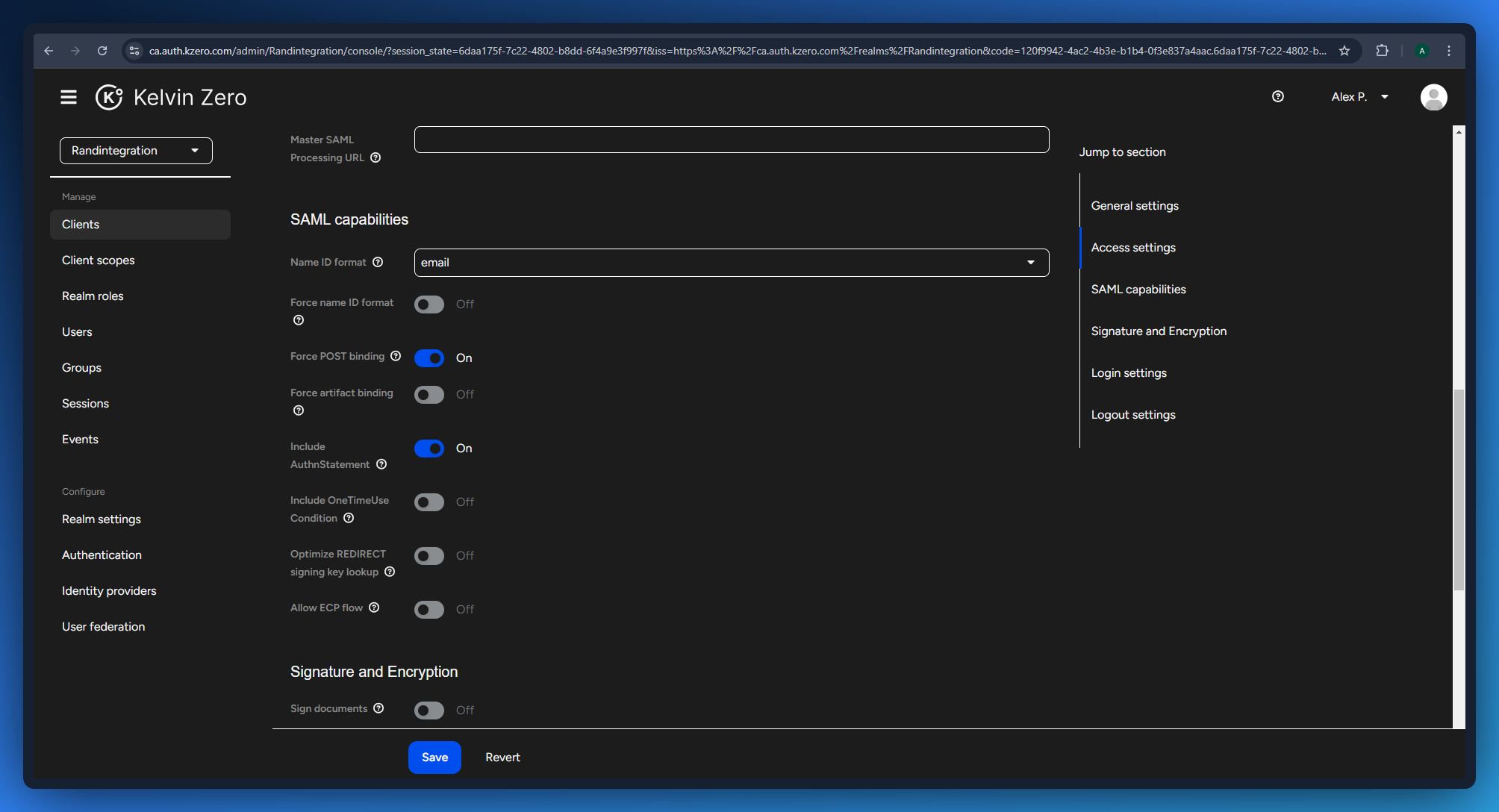Open Groups in the sidebar
This screenshot has width=1499, height=812.
point(140,368)
